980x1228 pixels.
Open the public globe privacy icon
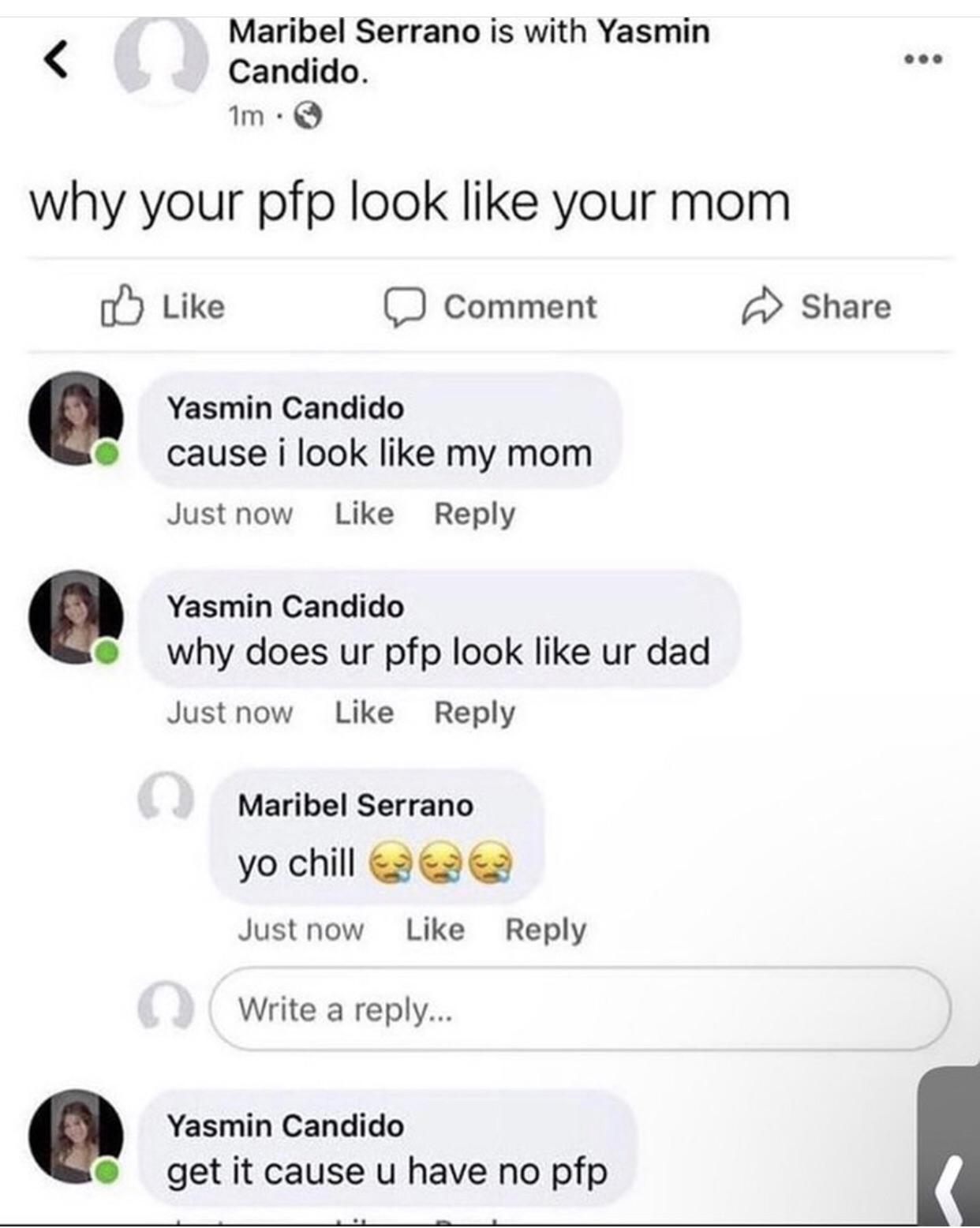coord(308,117)
